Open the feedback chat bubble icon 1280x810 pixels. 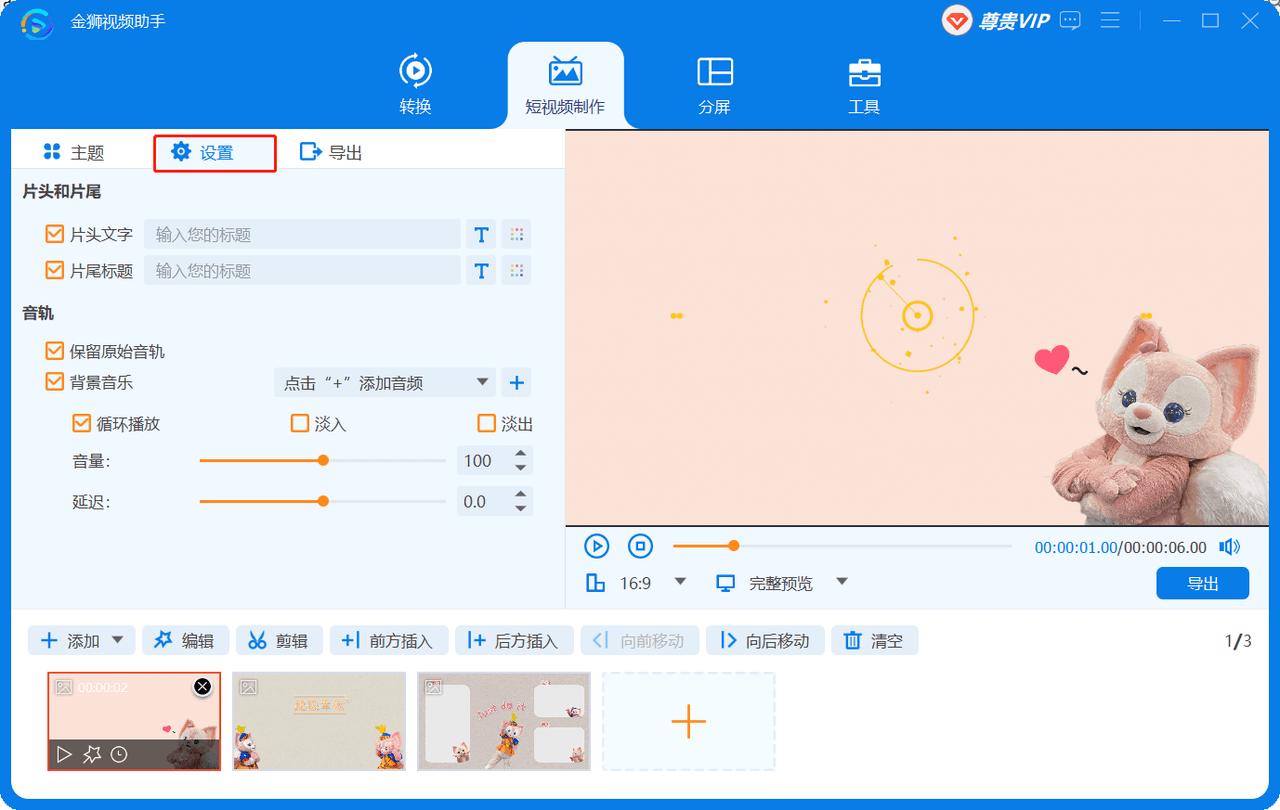tap(1070, 20)
